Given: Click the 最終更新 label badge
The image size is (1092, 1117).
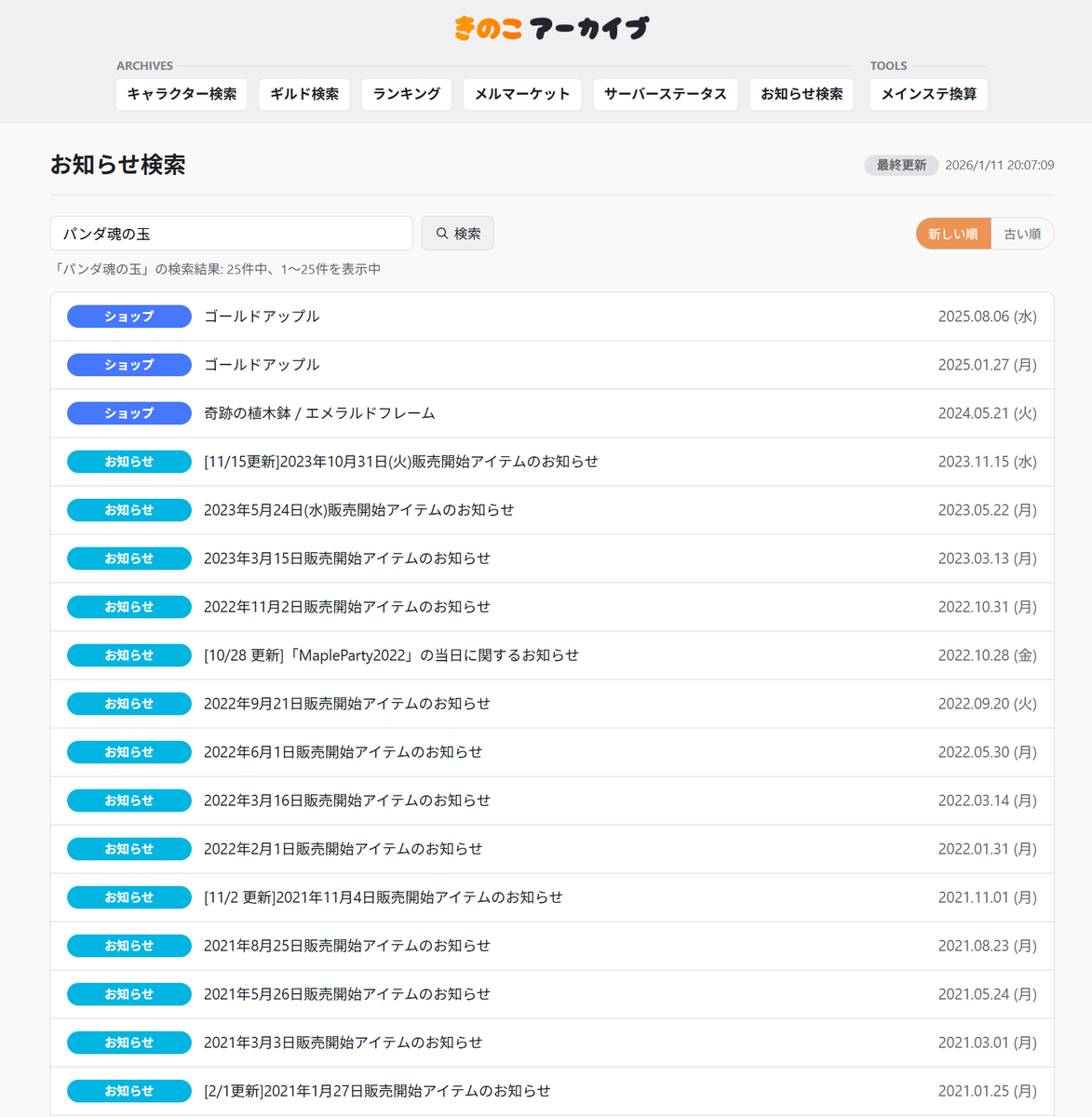Looking at the screenshot, I should pos(901,165).
